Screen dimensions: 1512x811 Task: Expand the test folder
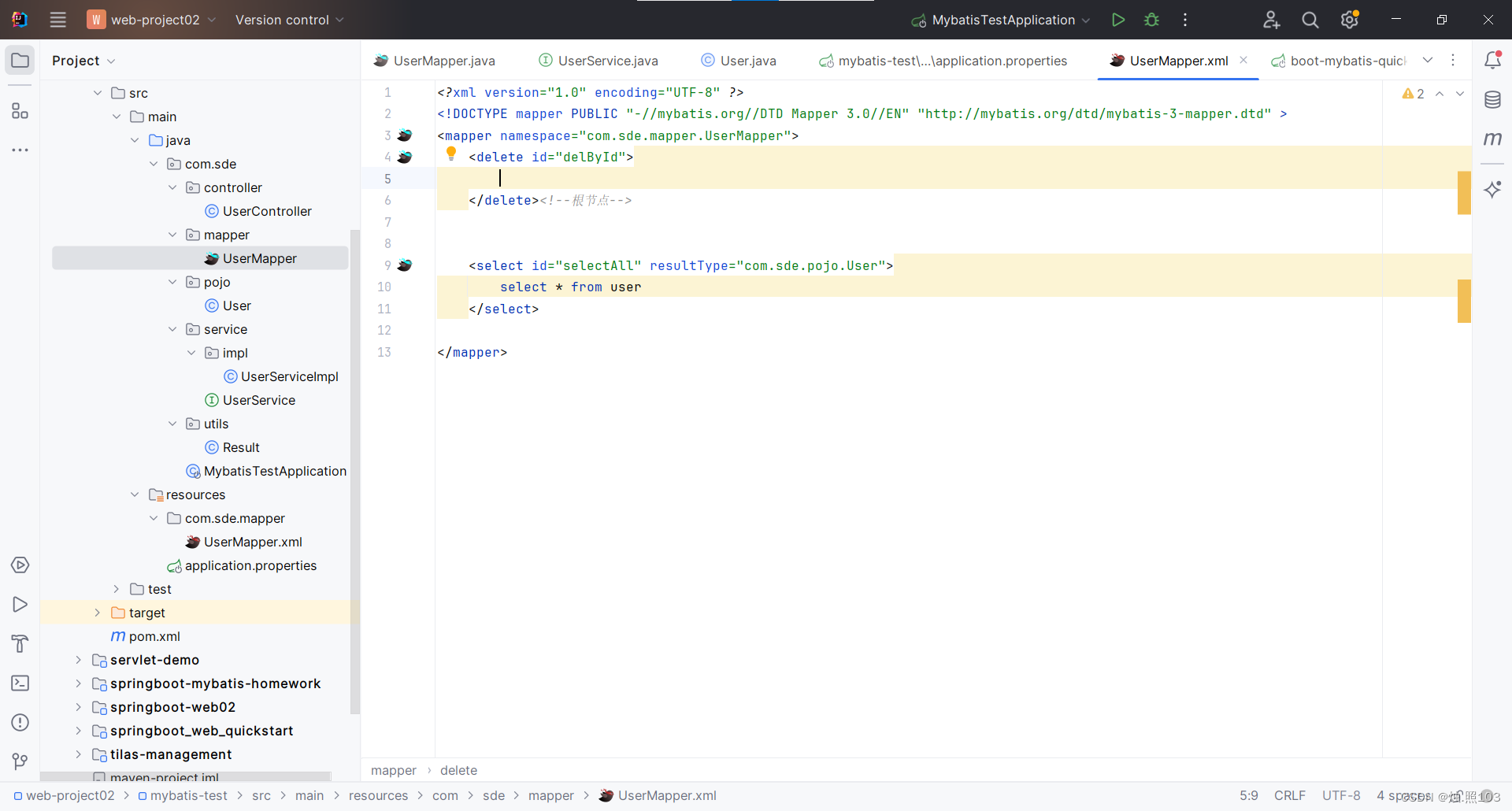pyautogui.click(x=117, y=589)
